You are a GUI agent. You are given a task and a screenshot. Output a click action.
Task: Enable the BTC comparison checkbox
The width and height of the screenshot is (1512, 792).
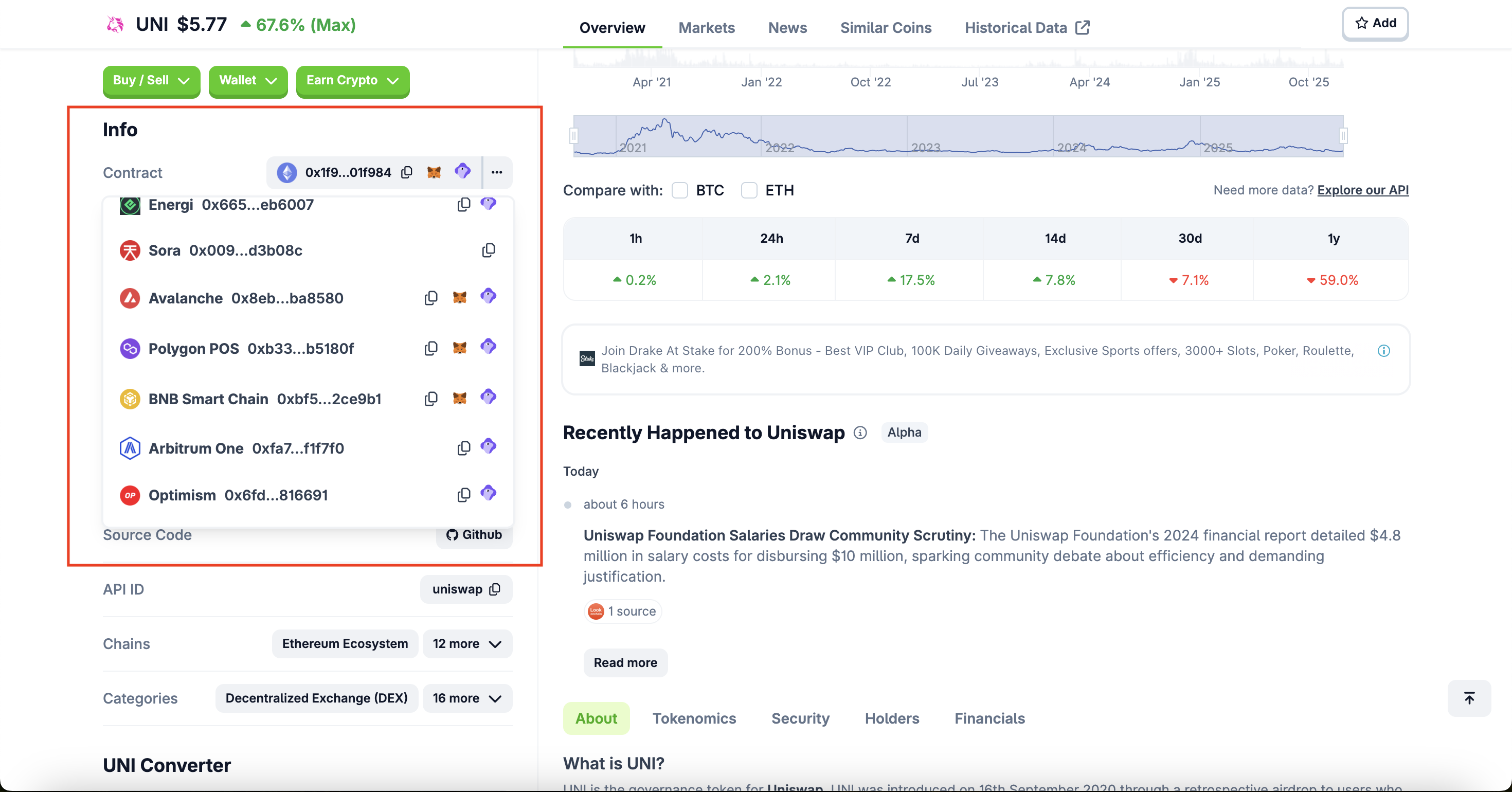pos(680,190)
